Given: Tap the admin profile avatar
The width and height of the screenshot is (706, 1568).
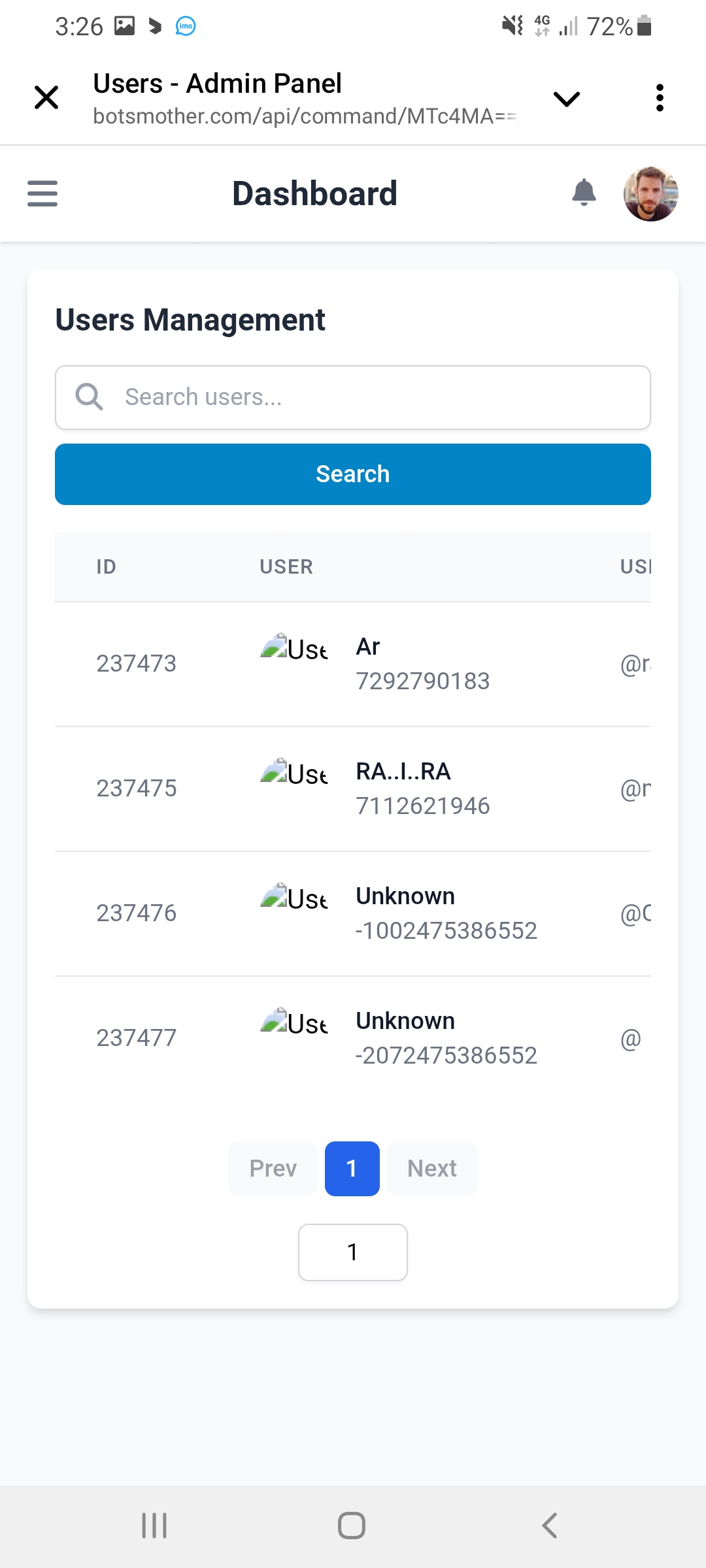Looking at the screenshot, I should point(650,194).
